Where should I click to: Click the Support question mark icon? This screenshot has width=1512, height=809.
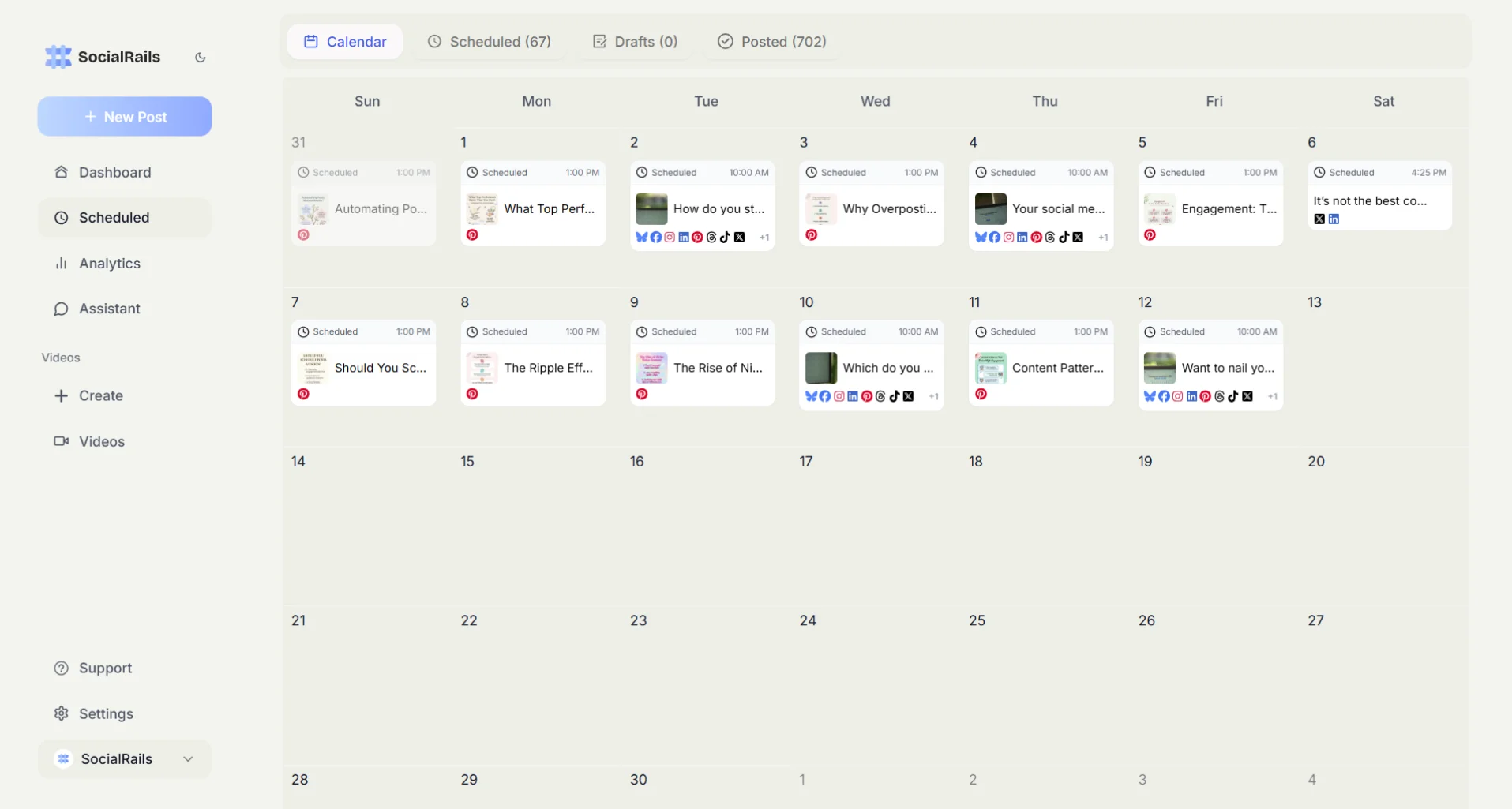tap(61, 668)
